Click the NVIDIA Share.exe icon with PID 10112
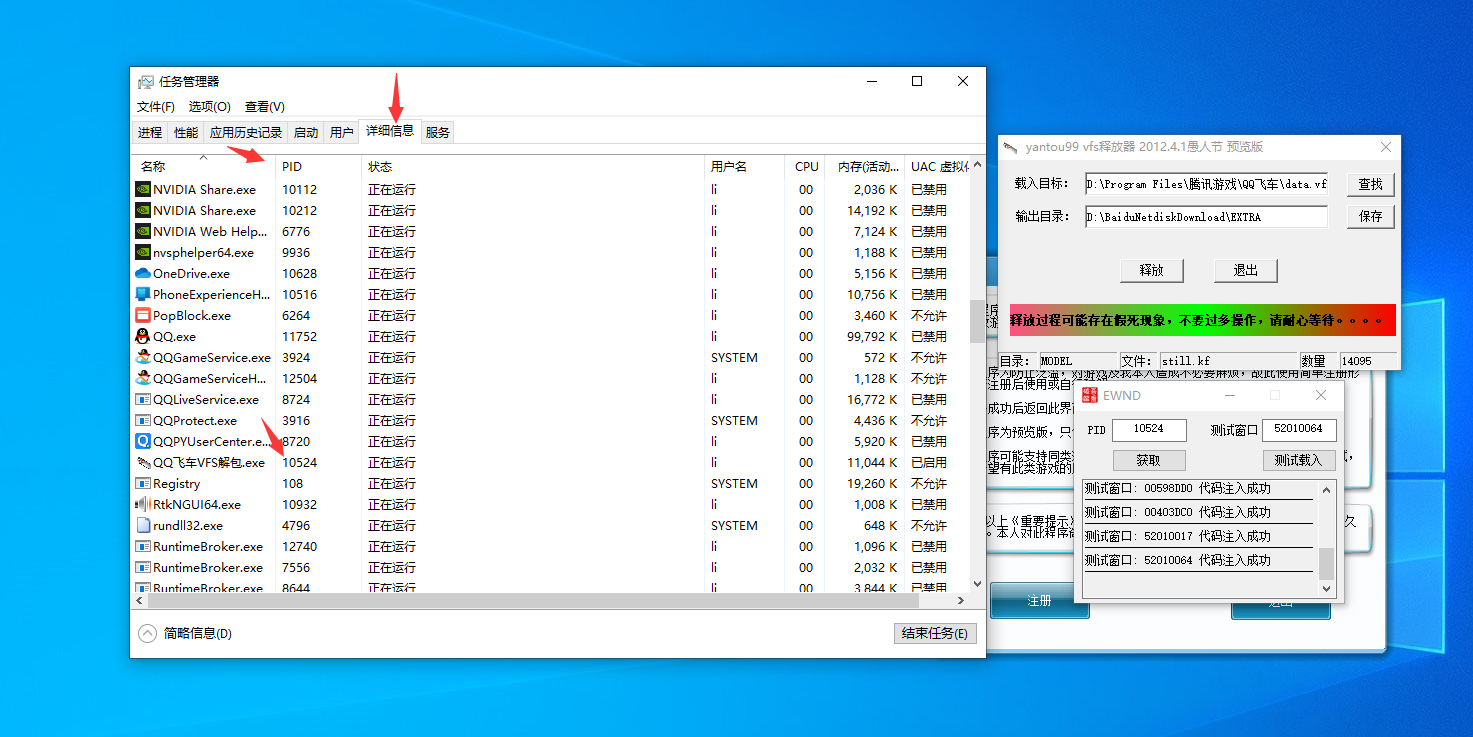The width and height of the screenshot is (1473, 737). (x=142, y=189)
